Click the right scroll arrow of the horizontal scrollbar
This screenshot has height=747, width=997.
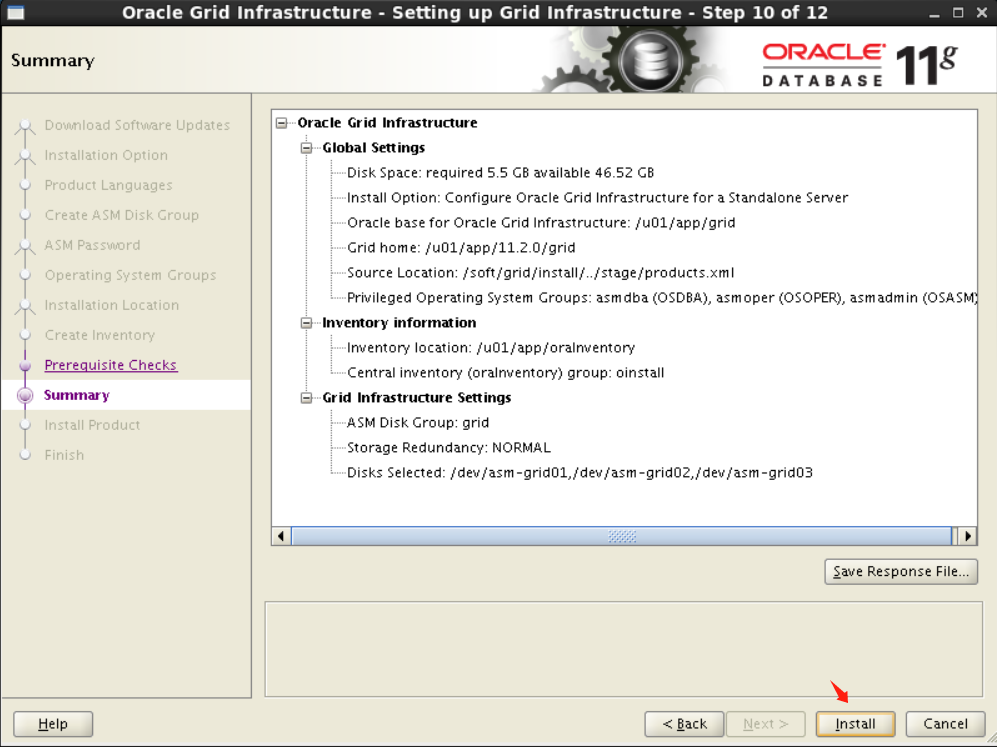coord(967,536)
